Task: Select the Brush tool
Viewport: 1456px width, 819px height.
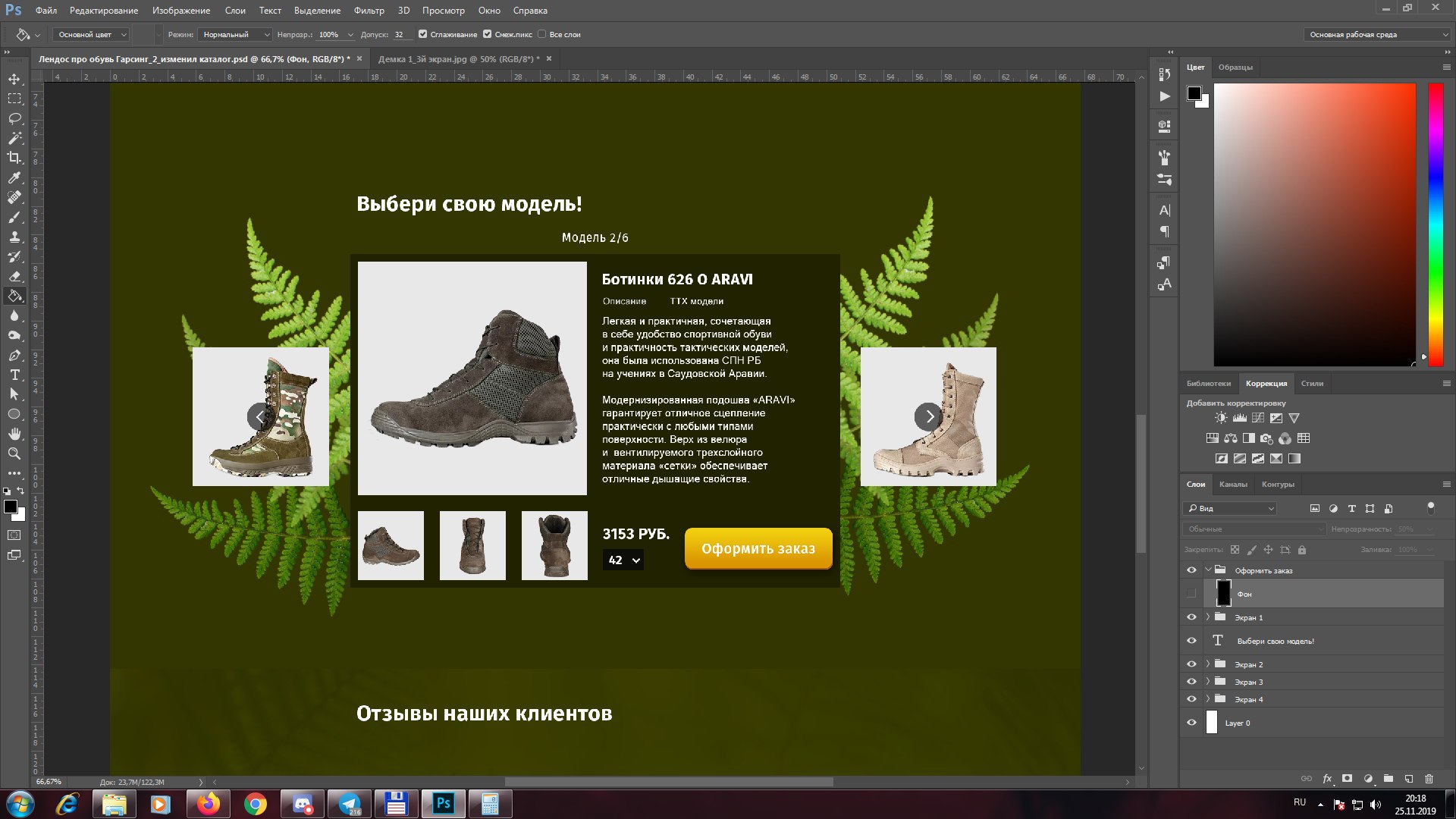Action: coord(14,217)
